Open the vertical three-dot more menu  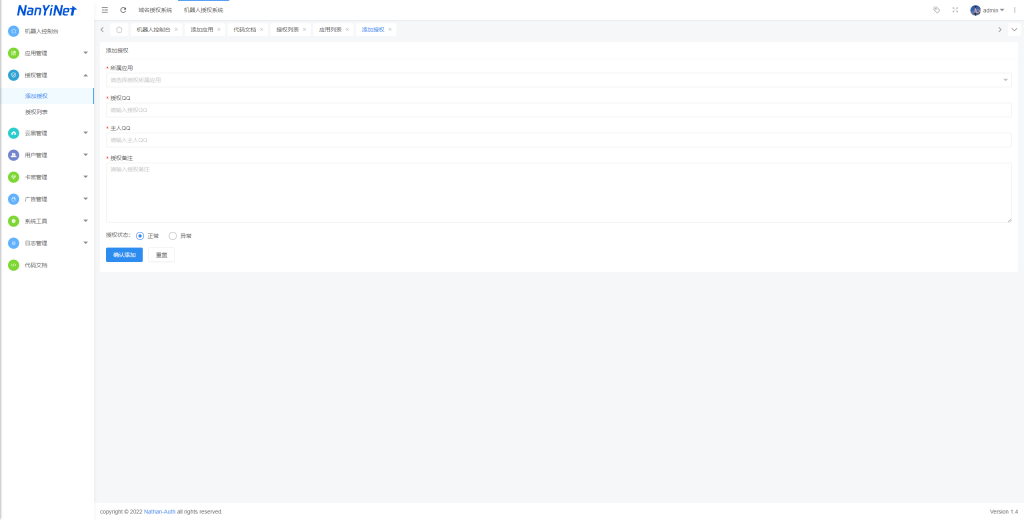[1015, 10]
